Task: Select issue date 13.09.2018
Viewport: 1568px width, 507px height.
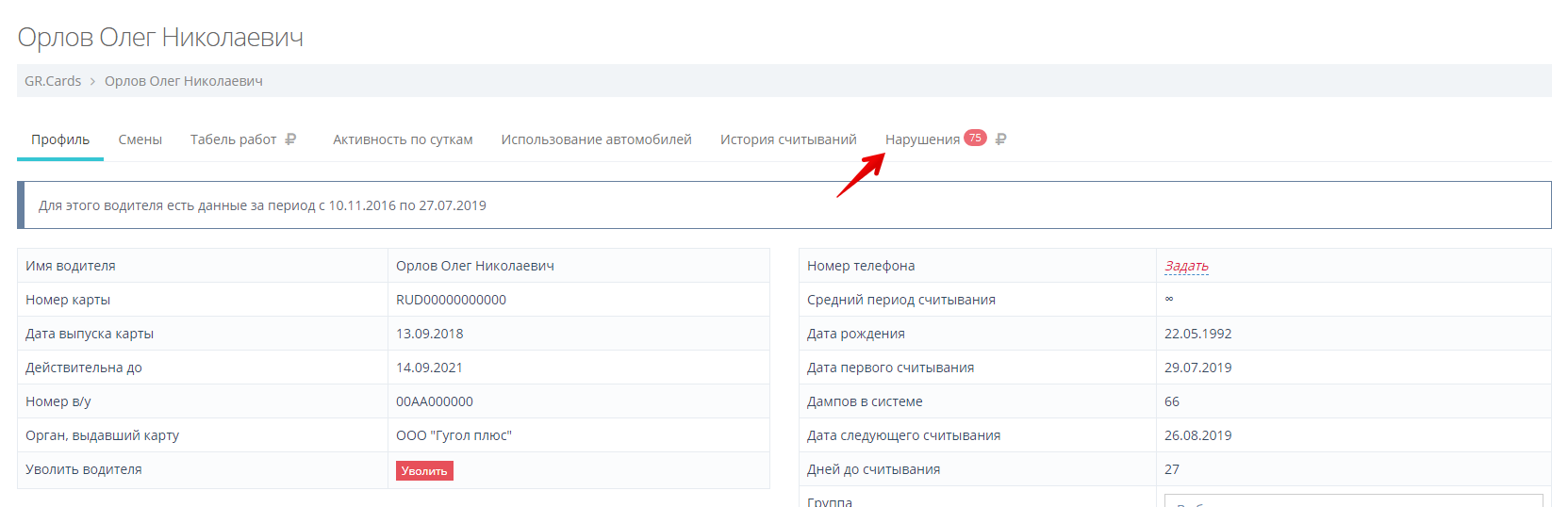Action: (x=430, y=334)
